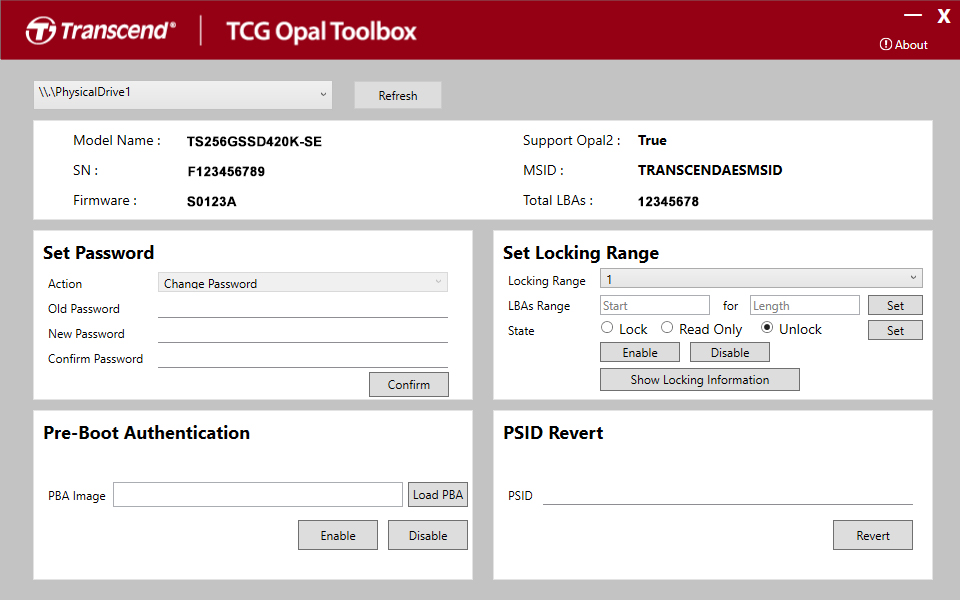Click the LBAs Range Length field
Image resolution: width=960 pixels, height=600 pixels.
pyautogui.click(x=804, y=306)
